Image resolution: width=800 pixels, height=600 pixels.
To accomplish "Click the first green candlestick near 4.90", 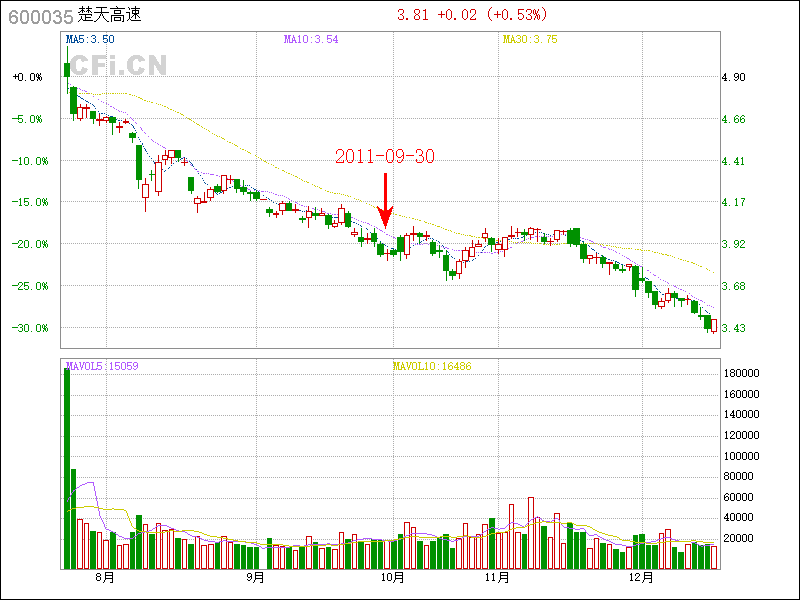I will [67, 69].
